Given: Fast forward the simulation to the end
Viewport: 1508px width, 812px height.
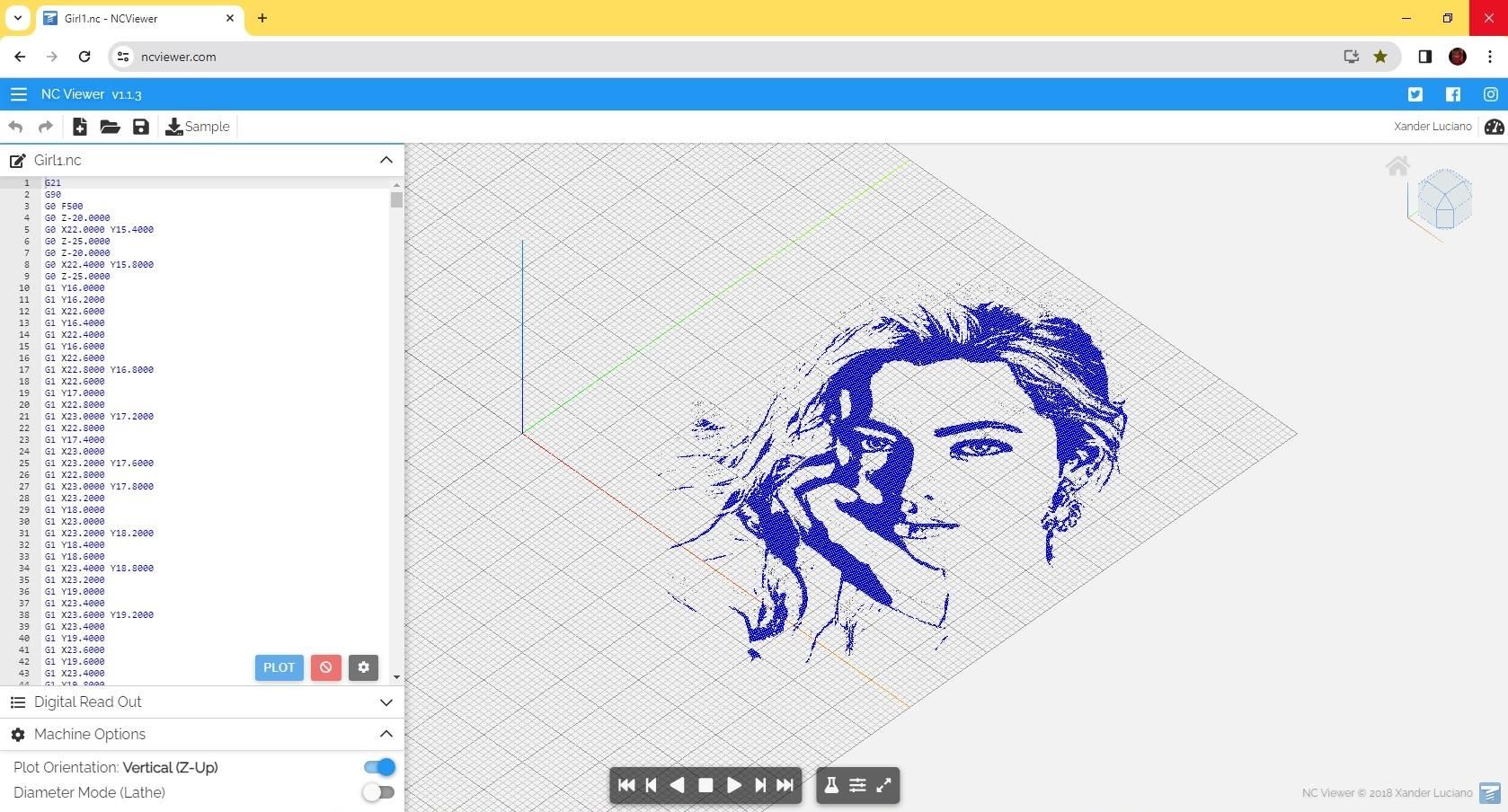Looking at the screenshot, I should pyautogui.click(x=785, y=785).
